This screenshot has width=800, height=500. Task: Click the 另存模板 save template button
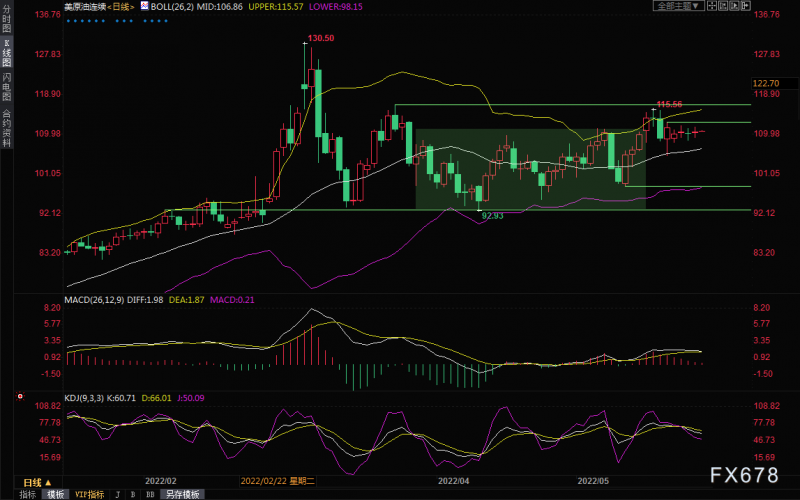tap(183, 494)
